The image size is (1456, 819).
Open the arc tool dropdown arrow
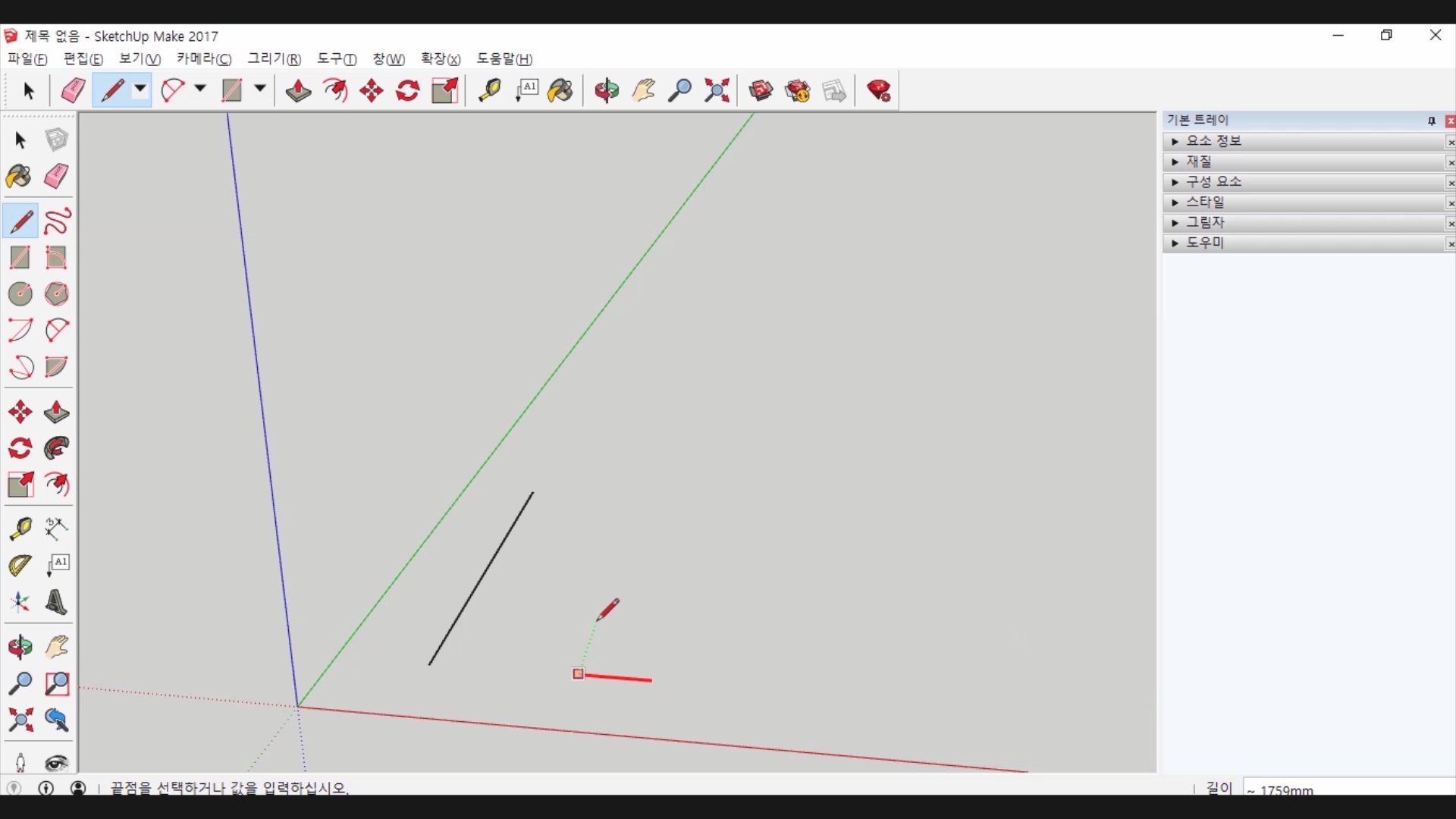[200, 89]
